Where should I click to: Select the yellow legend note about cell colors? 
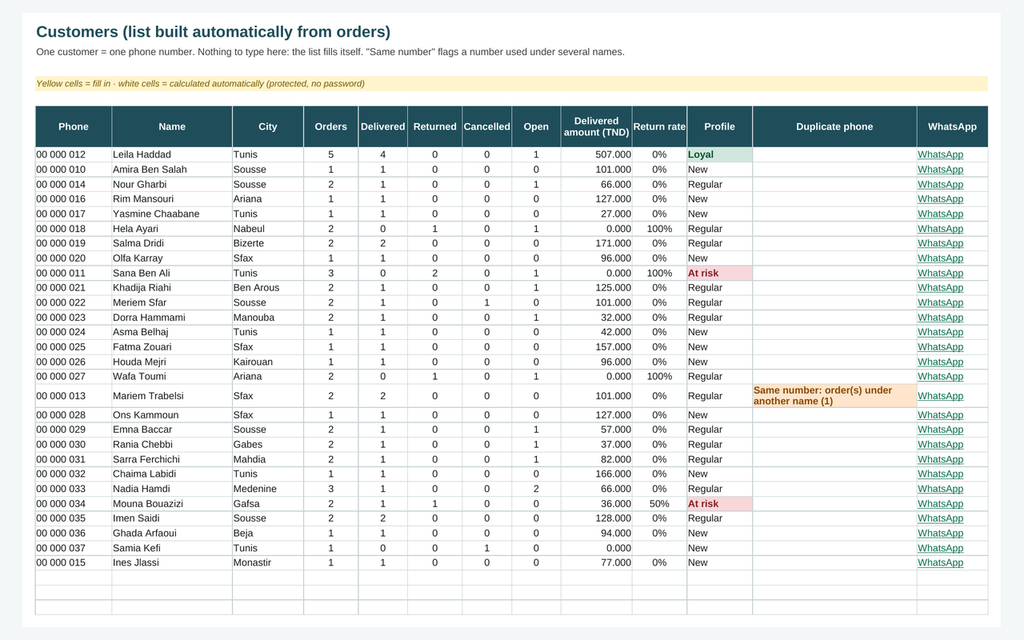511,84
